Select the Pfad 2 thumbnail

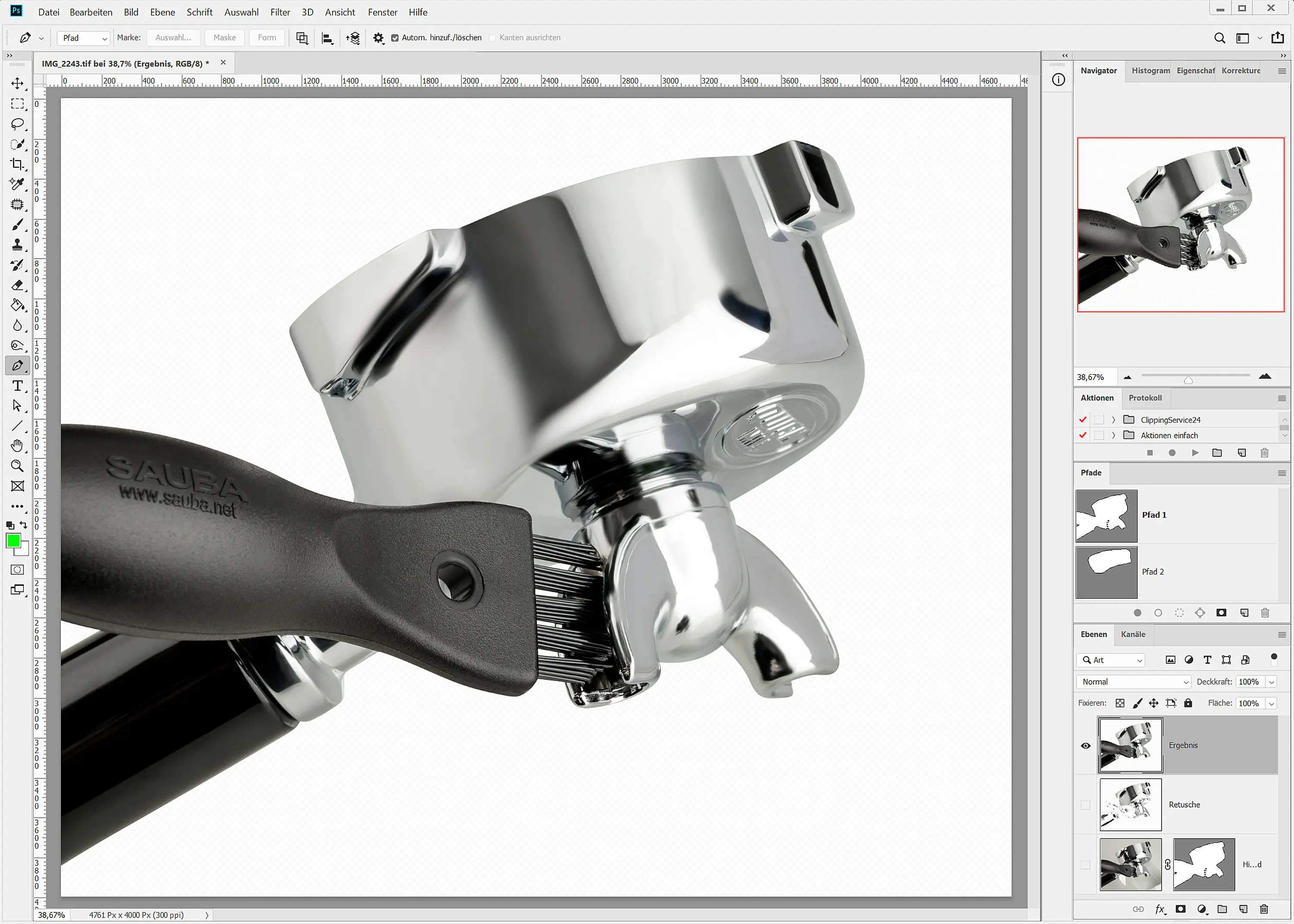[x=1106, y=572]
